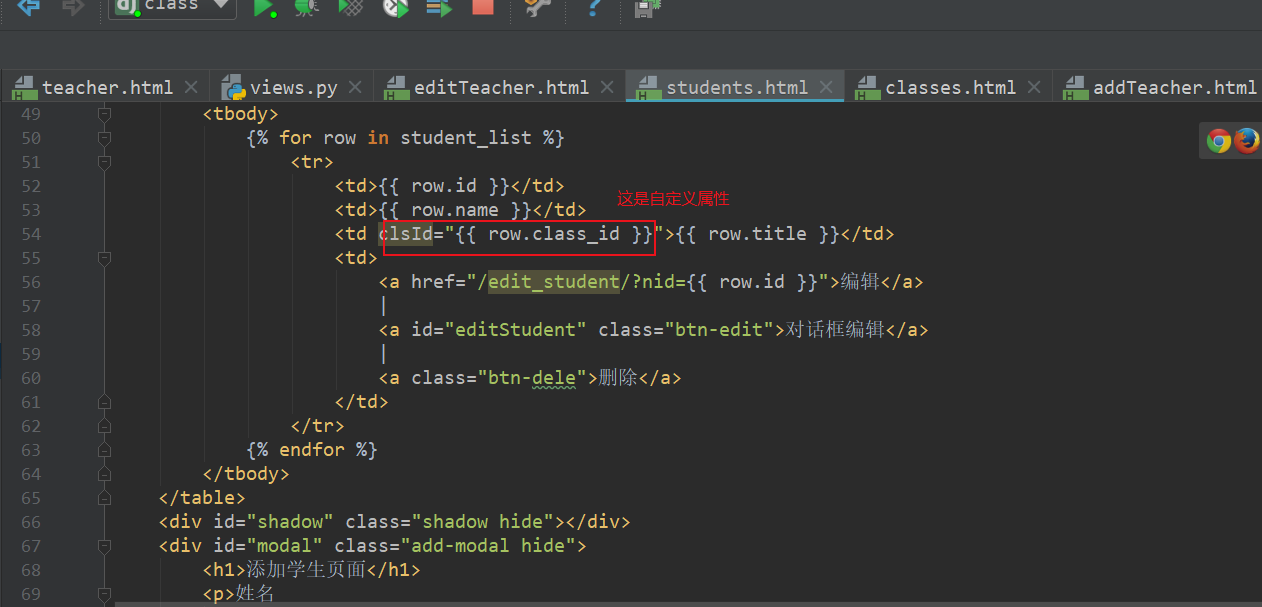
Task: Click fold end marker at line 64
Action: coord(104,474)
